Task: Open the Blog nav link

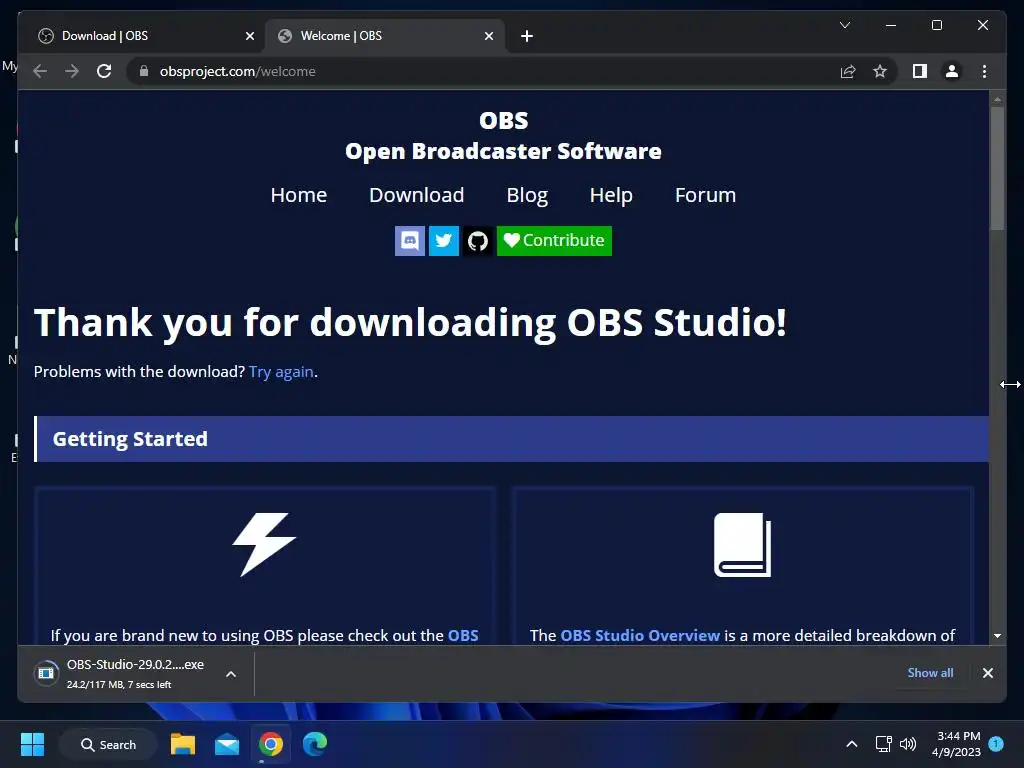Action: point(527,195)
